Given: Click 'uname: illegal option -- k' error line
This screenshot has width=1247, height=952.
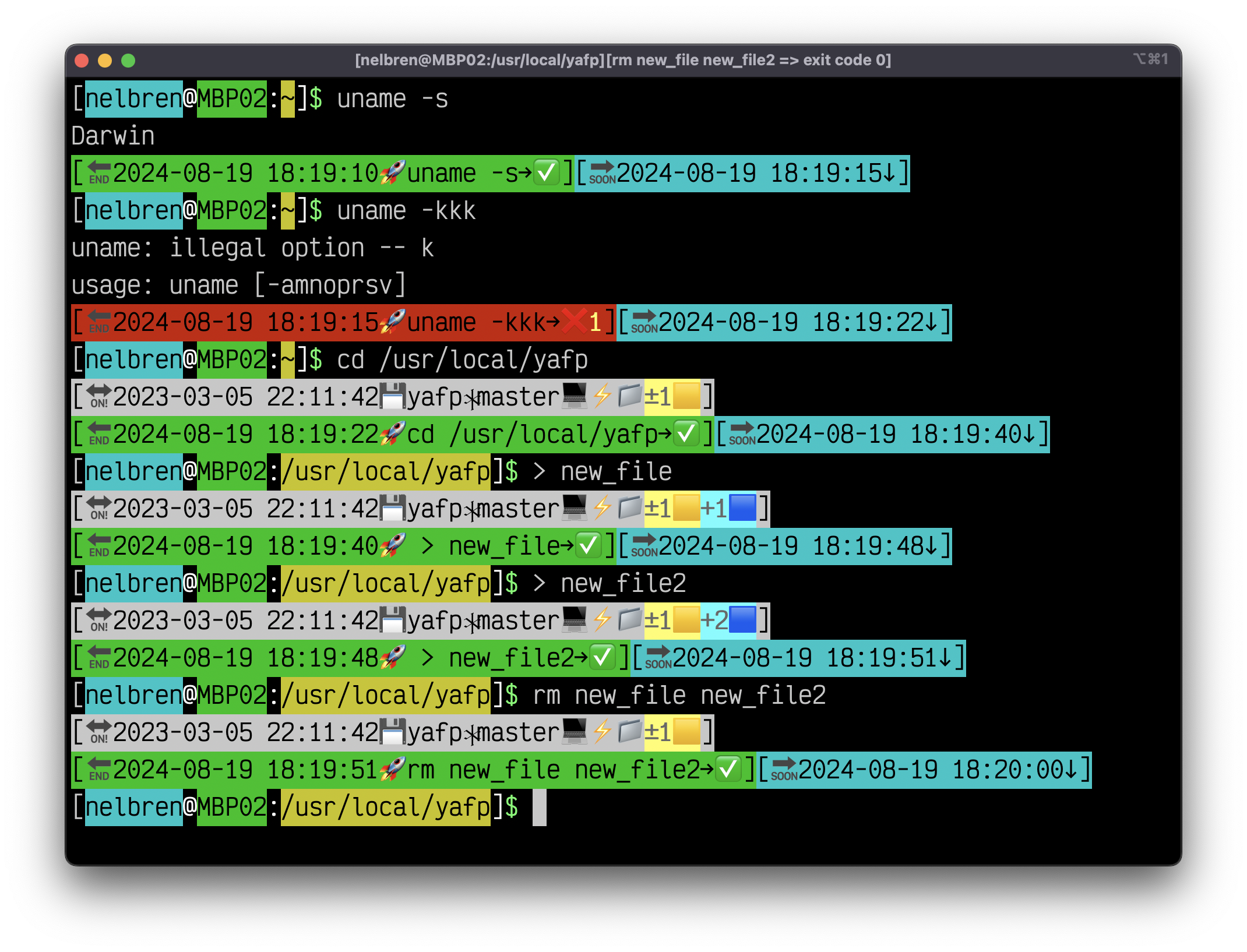Looking at the screenshot, I should 253,248.
